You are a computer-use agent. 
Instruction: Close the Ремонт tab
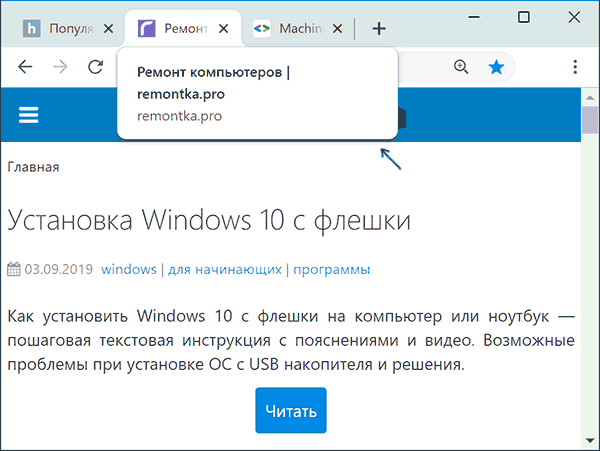coord(223,29)
